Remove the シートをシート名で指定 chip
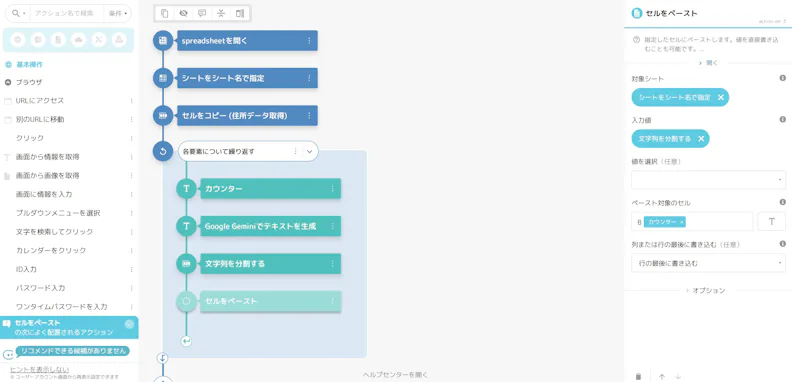Screen dimensions: 792x382 click(x=721, y=98)
